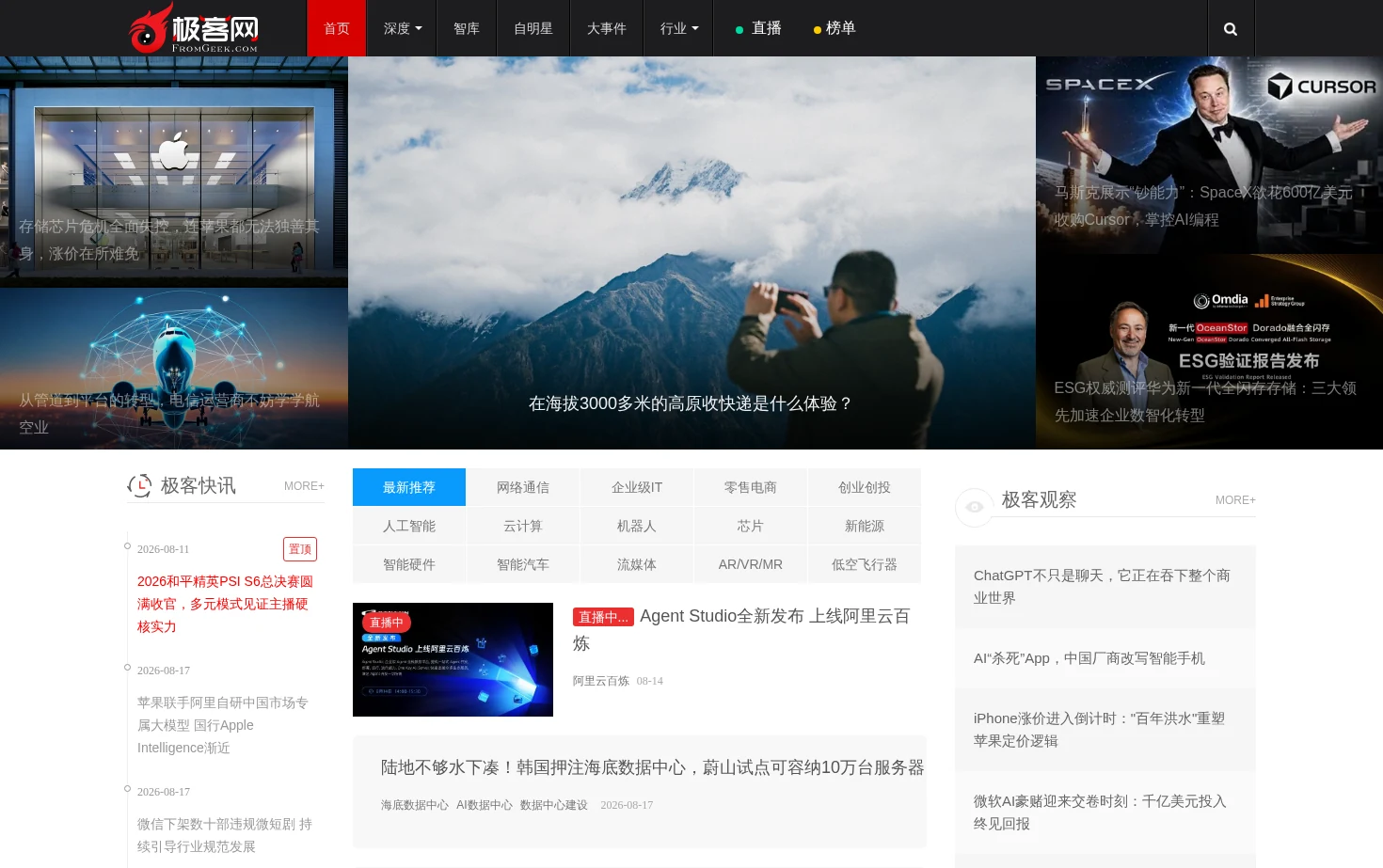Image resolution: width=1383 pixels, height=868 pixels.
Task: Click the 海底数据中心 tag
Action: click(415, 805)
